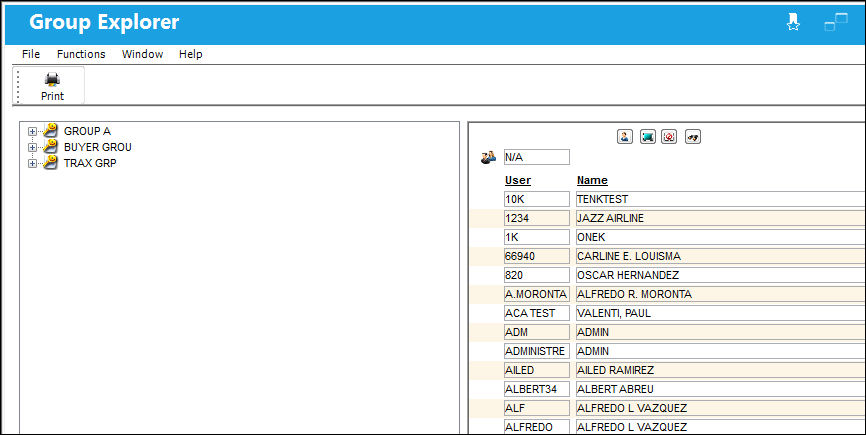866x435 pixels.
Task: Click BUYER GROU key icon
Action: [50, 147]
